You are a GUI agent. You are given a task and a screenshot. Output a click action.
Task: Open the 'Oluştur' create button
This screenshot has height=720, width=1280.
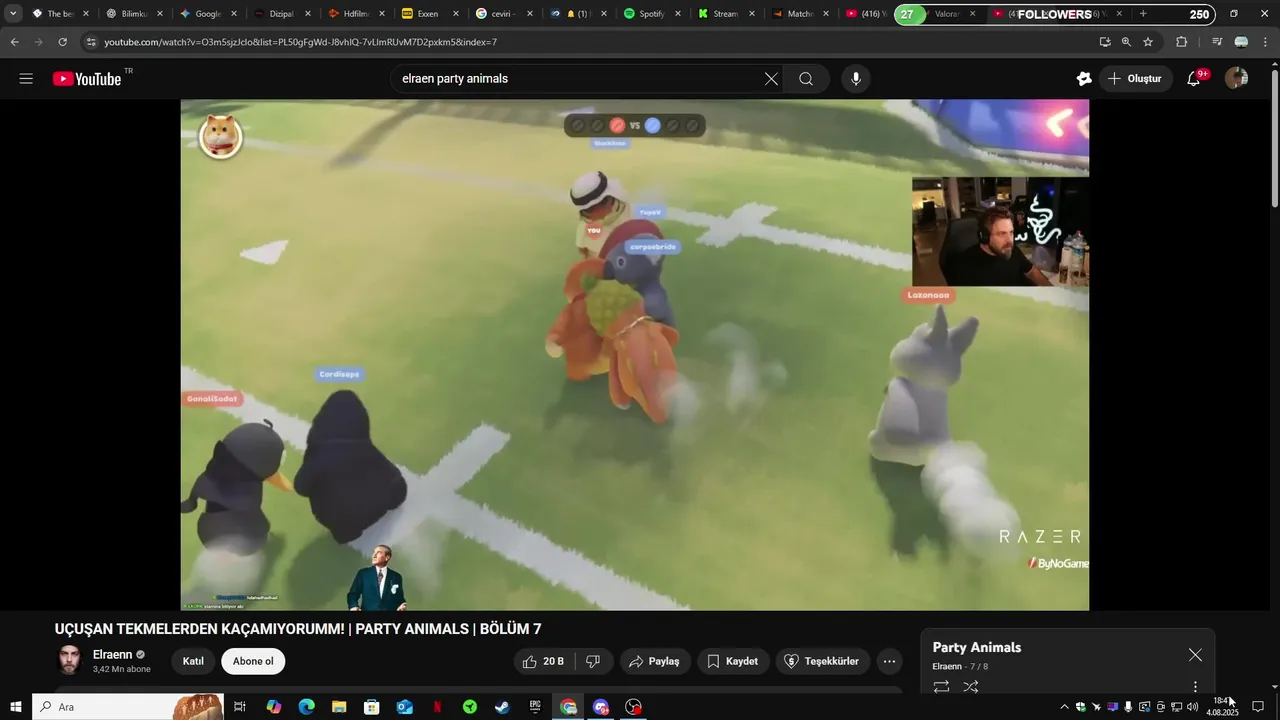coord(1135,79)
